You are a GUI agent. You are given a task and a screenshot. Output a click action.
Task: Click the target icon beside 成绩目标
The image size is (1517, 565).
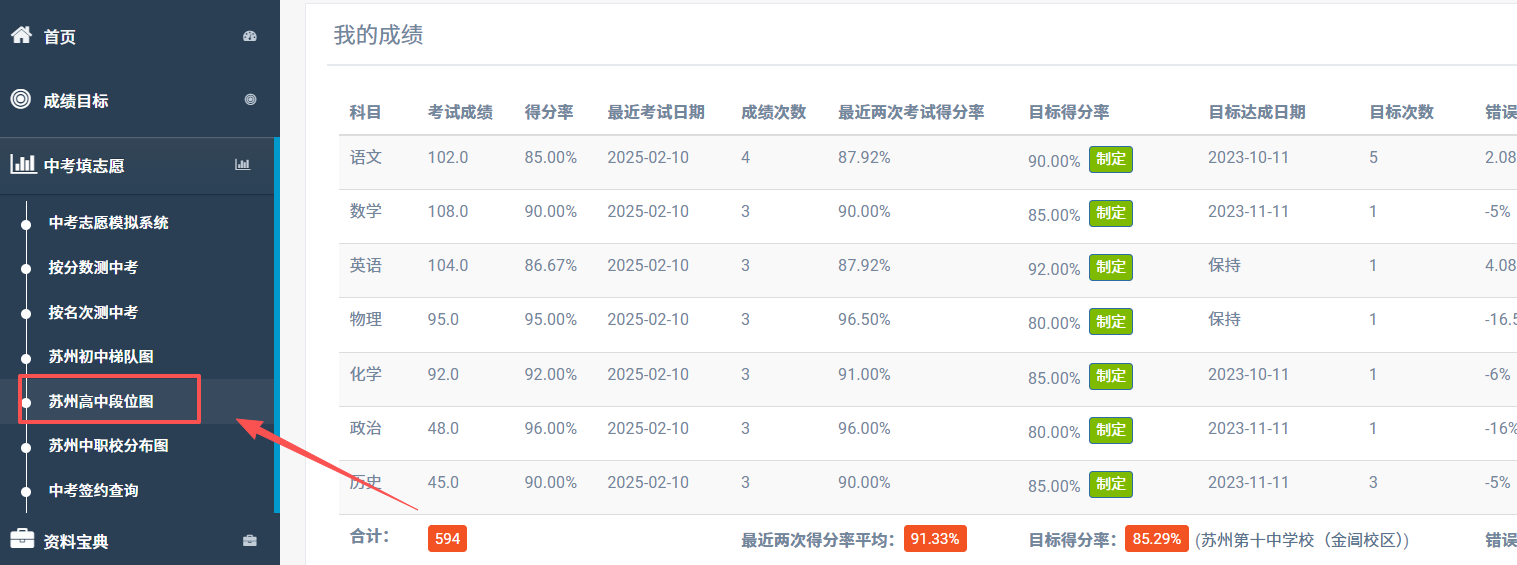click(x=21, y=99)
